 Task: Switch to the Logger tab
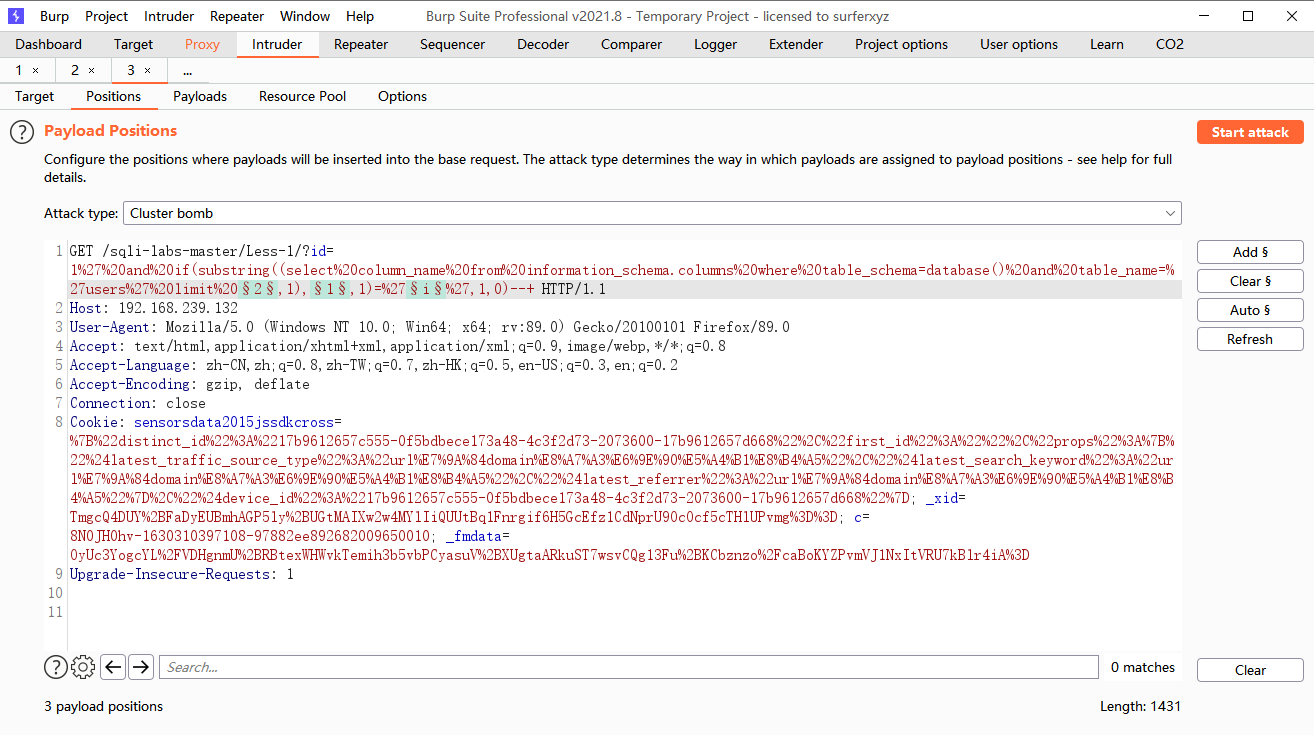coord(715,44)
